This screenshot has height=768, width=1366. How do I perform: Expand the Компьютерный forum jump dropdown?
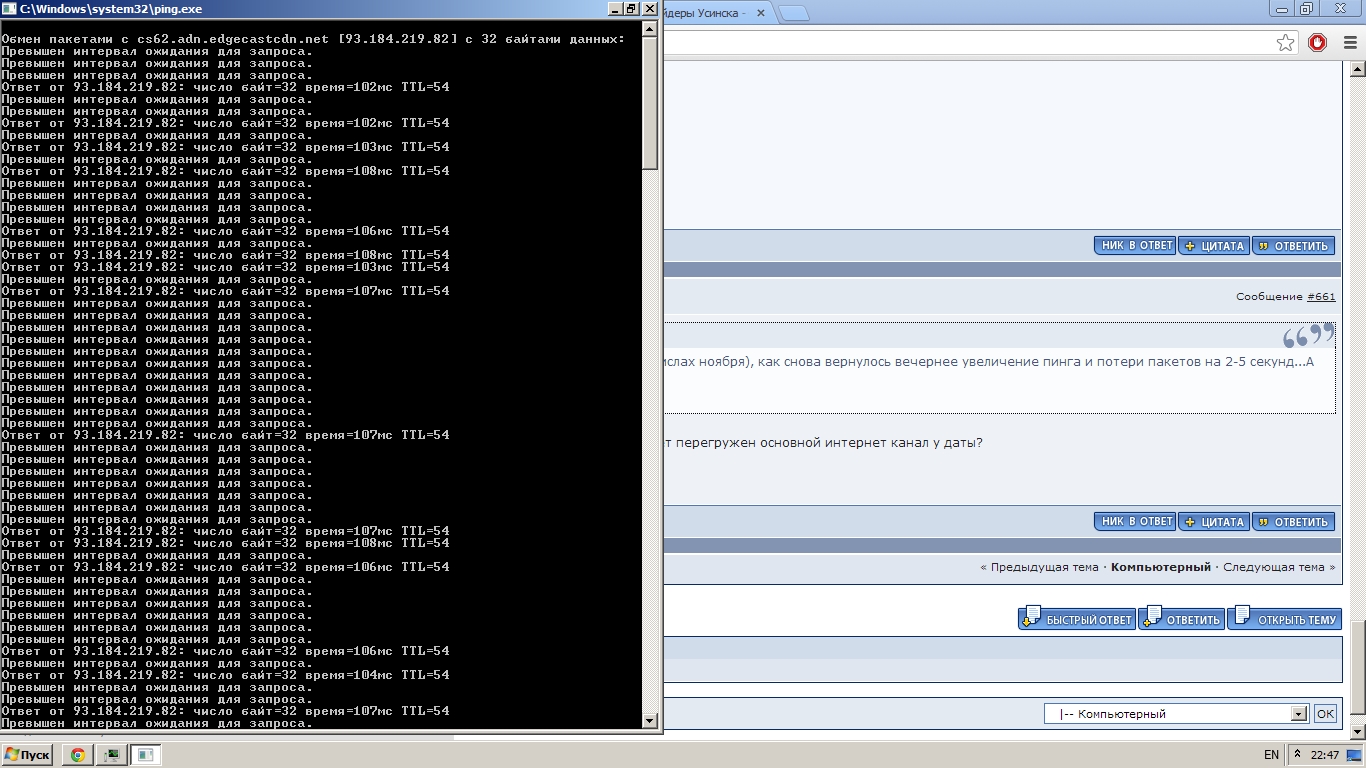pos(1299,714)
